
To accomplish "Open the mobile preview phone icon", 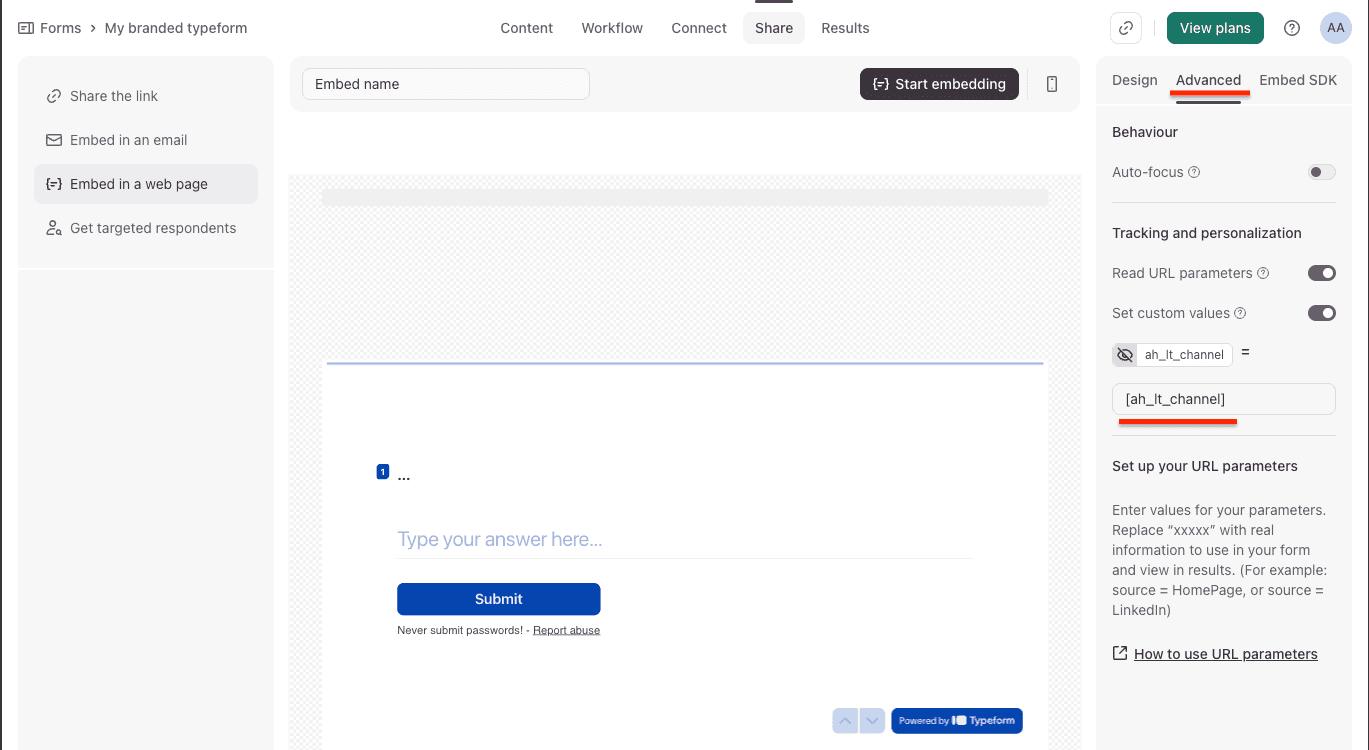I will pyautogui.click(x=1051, y=84).
